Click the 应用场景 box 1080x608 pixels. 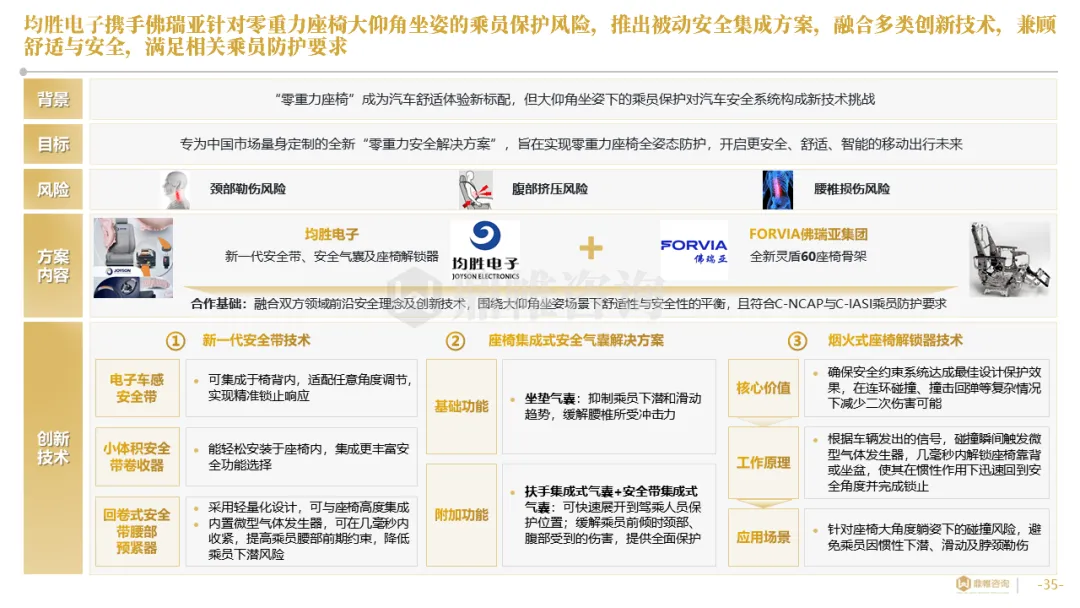coord(763,537)
